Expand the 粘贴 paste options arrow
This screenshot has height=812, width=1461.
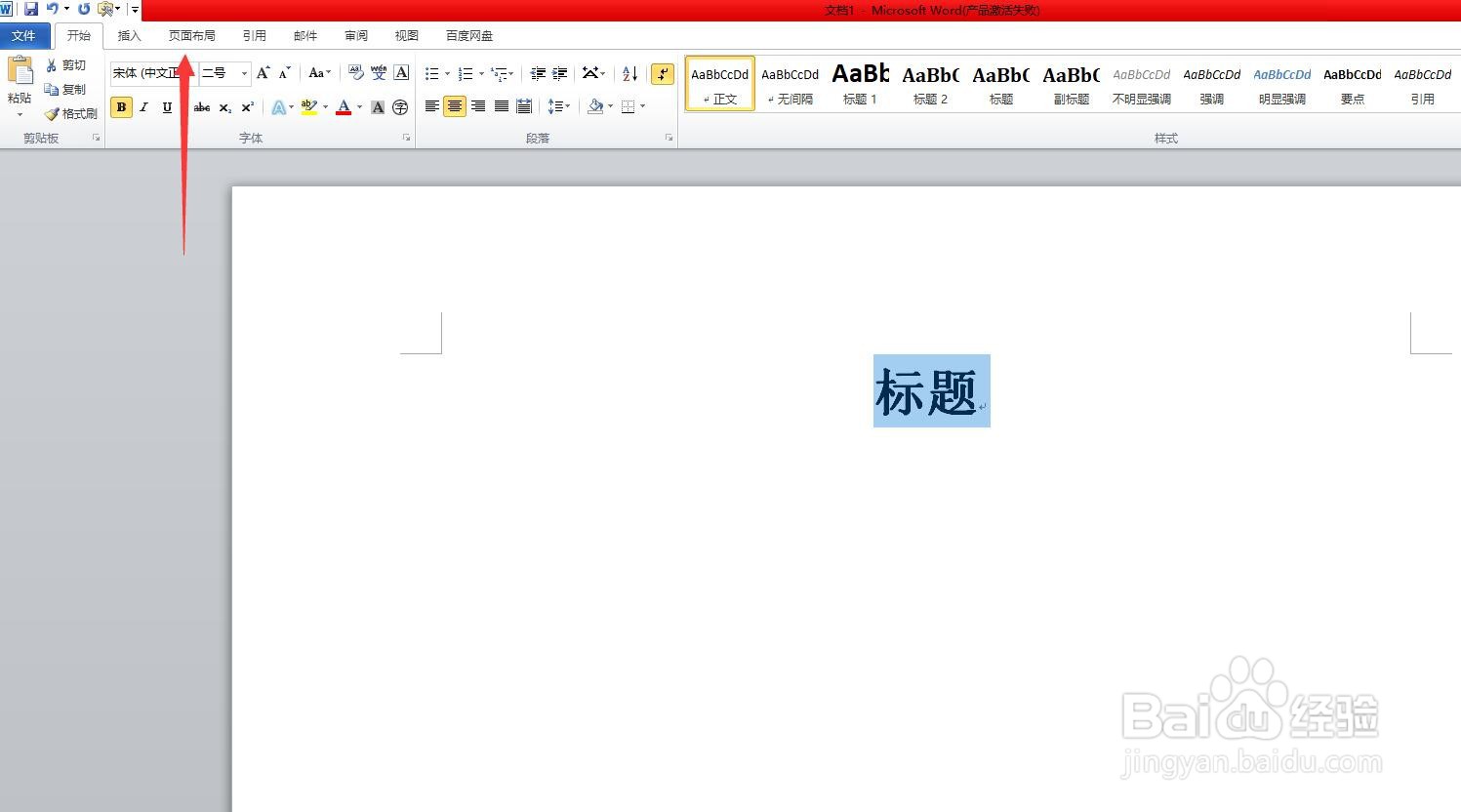20,114
